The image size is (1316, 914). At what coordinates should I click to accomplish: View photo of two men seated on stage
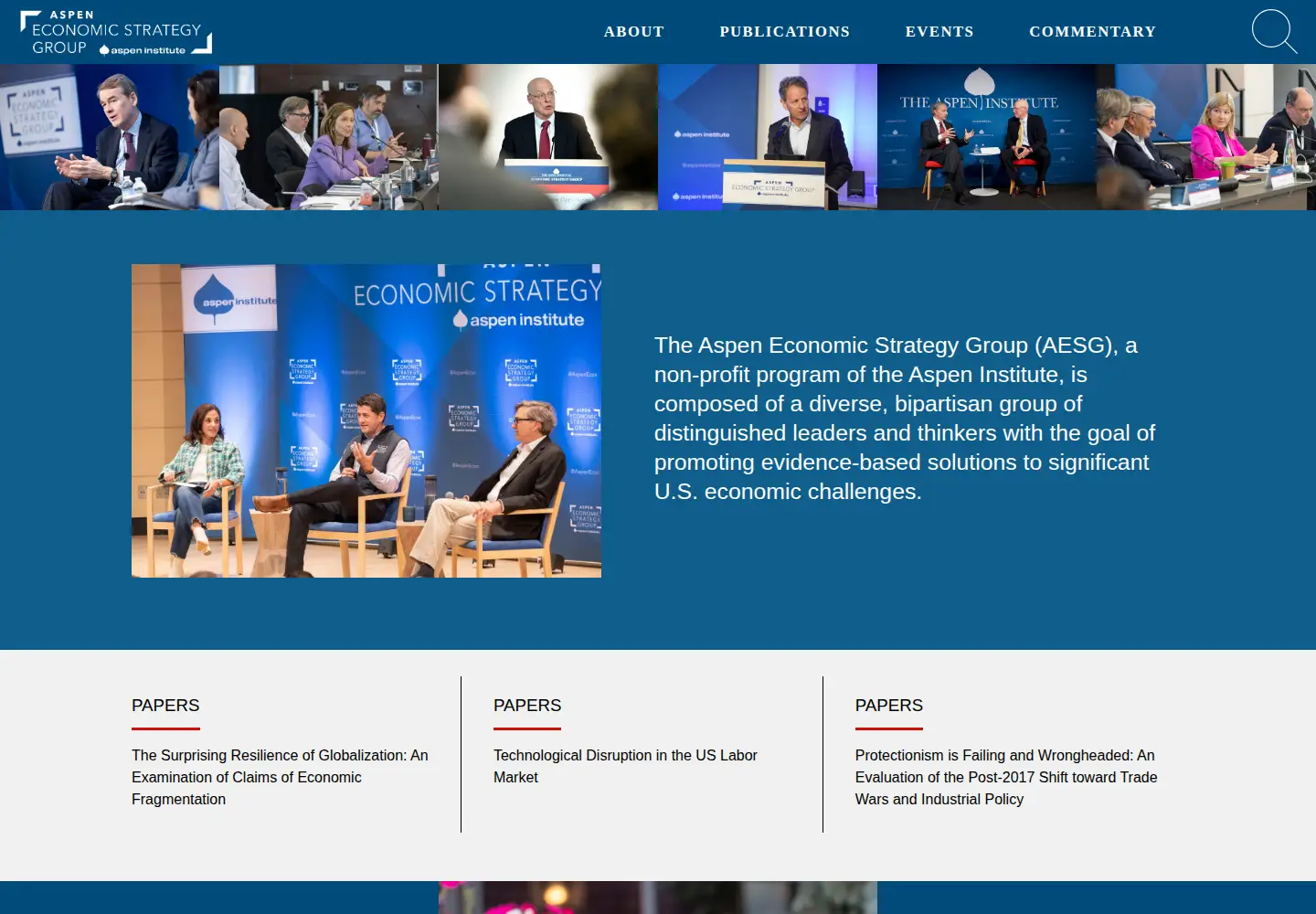click(x=987, y=137)
